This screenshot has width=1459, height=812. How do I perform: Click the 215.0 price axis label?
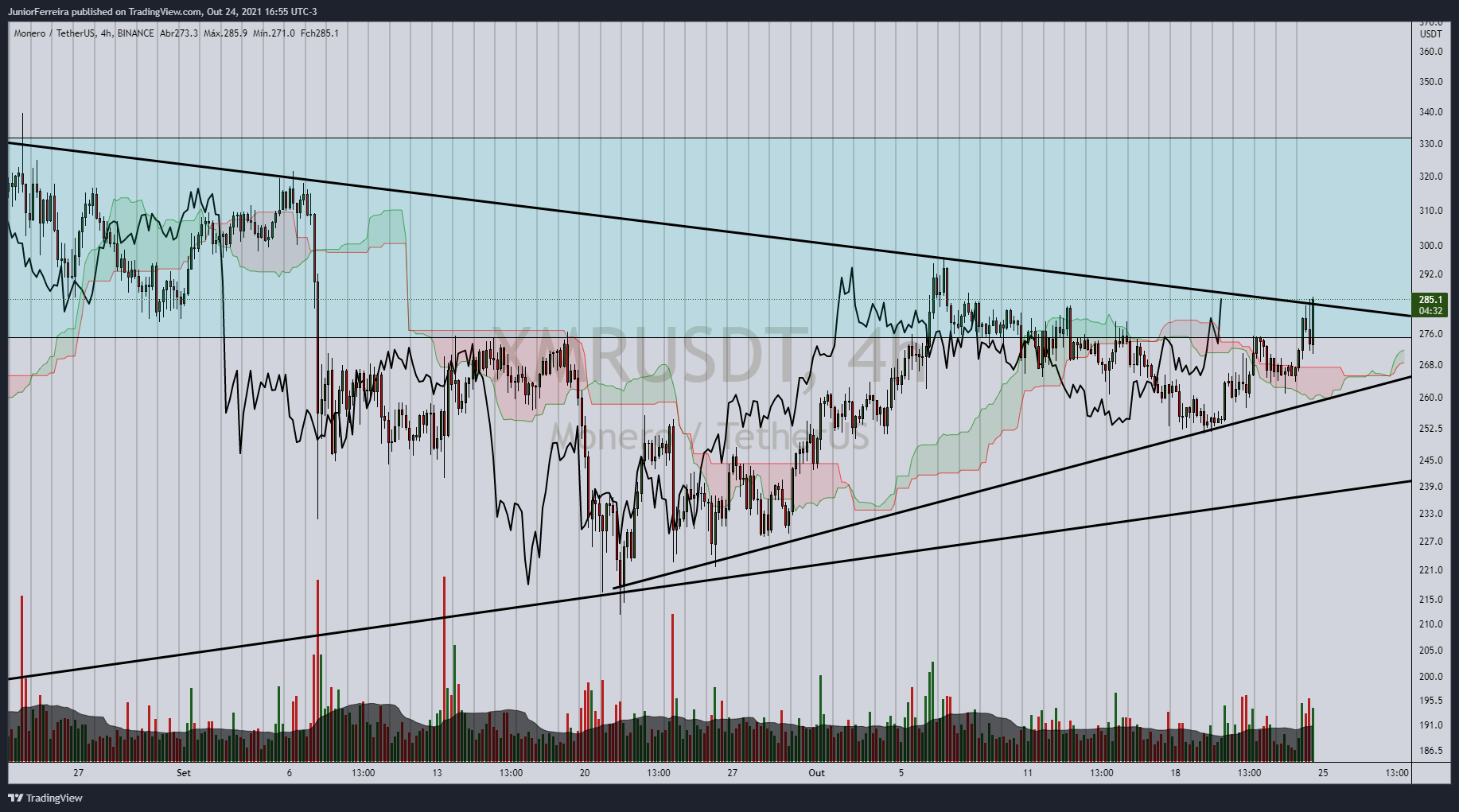pyautogui.click(x=1430, y=600)
